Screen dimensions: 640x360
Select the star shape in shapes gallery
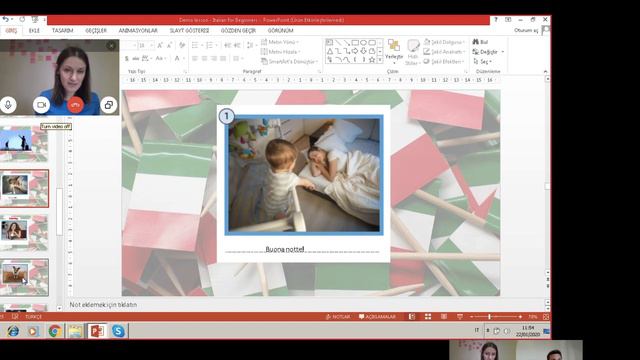[372, 60]
